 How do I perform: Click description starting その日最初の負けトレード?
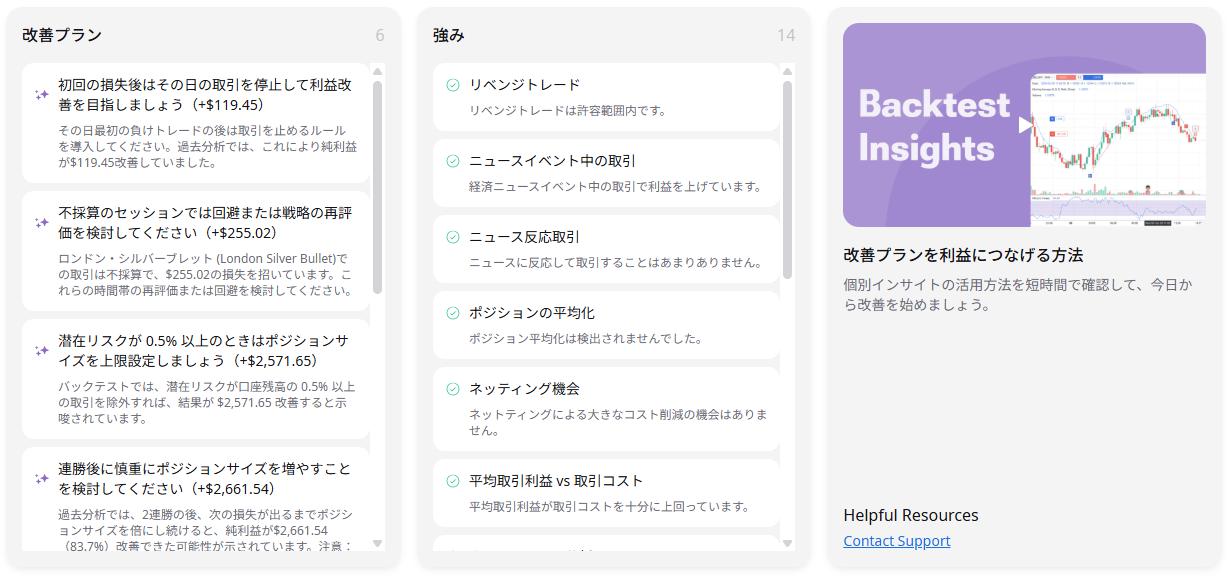(207, 146)
